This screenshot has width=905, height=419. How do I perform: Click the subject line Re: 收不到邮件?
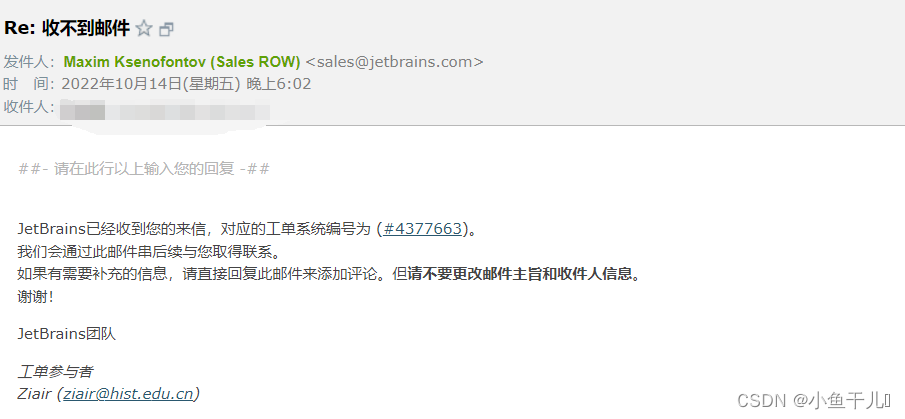[67, 28]
